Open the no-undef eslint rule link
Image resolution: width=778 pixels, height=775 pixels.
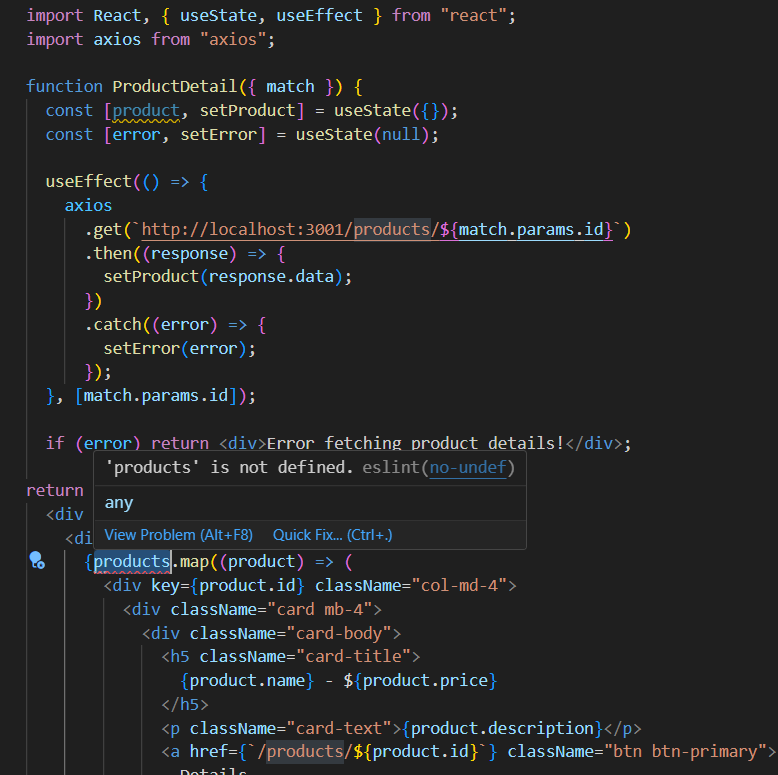468,467
